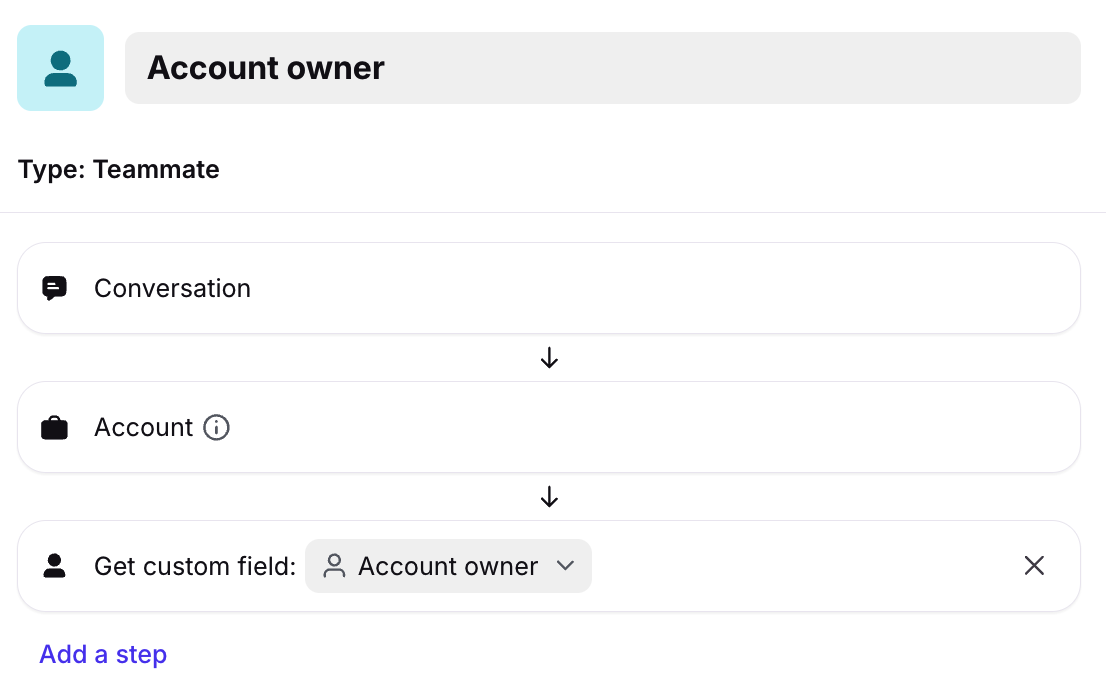This screenshot has height=688, width=1106.
Task: Click the Type: Teammate label
Action: 119,170
